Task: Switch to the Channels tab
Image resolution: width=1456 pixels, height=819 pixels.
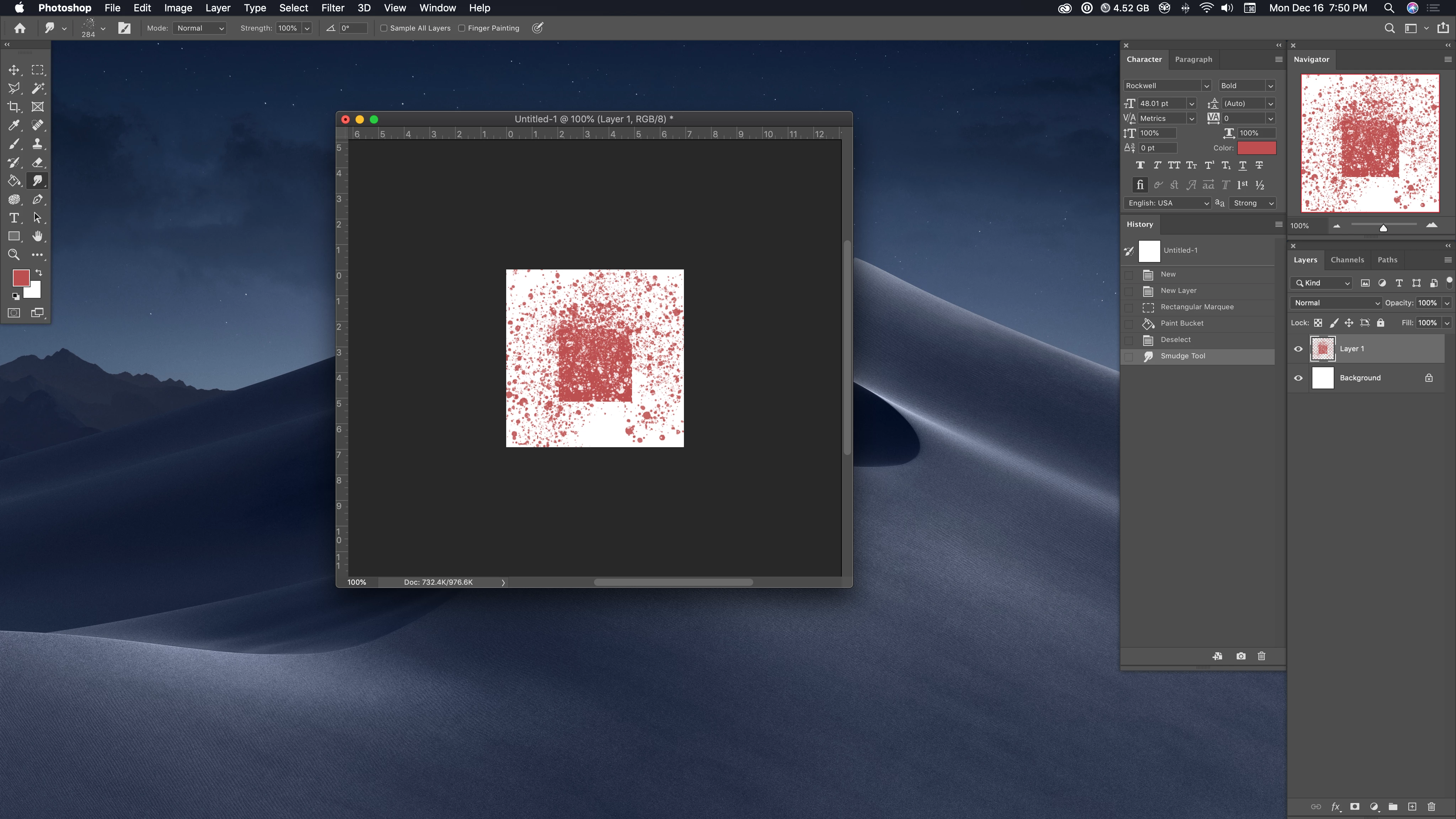Action: [1347, 260]
